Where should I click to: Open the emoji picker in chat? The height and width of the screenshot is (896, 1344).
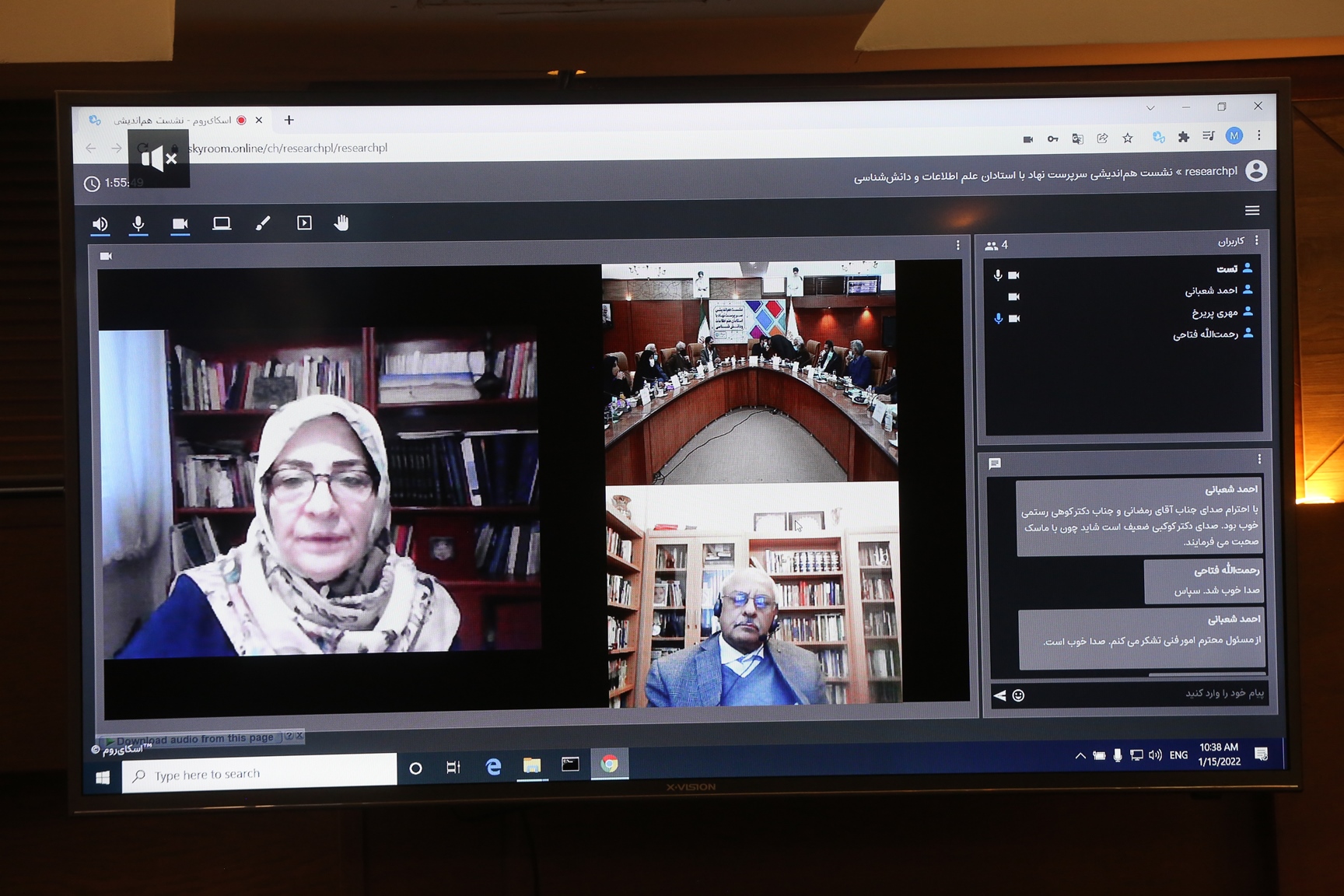[1018, 695]
